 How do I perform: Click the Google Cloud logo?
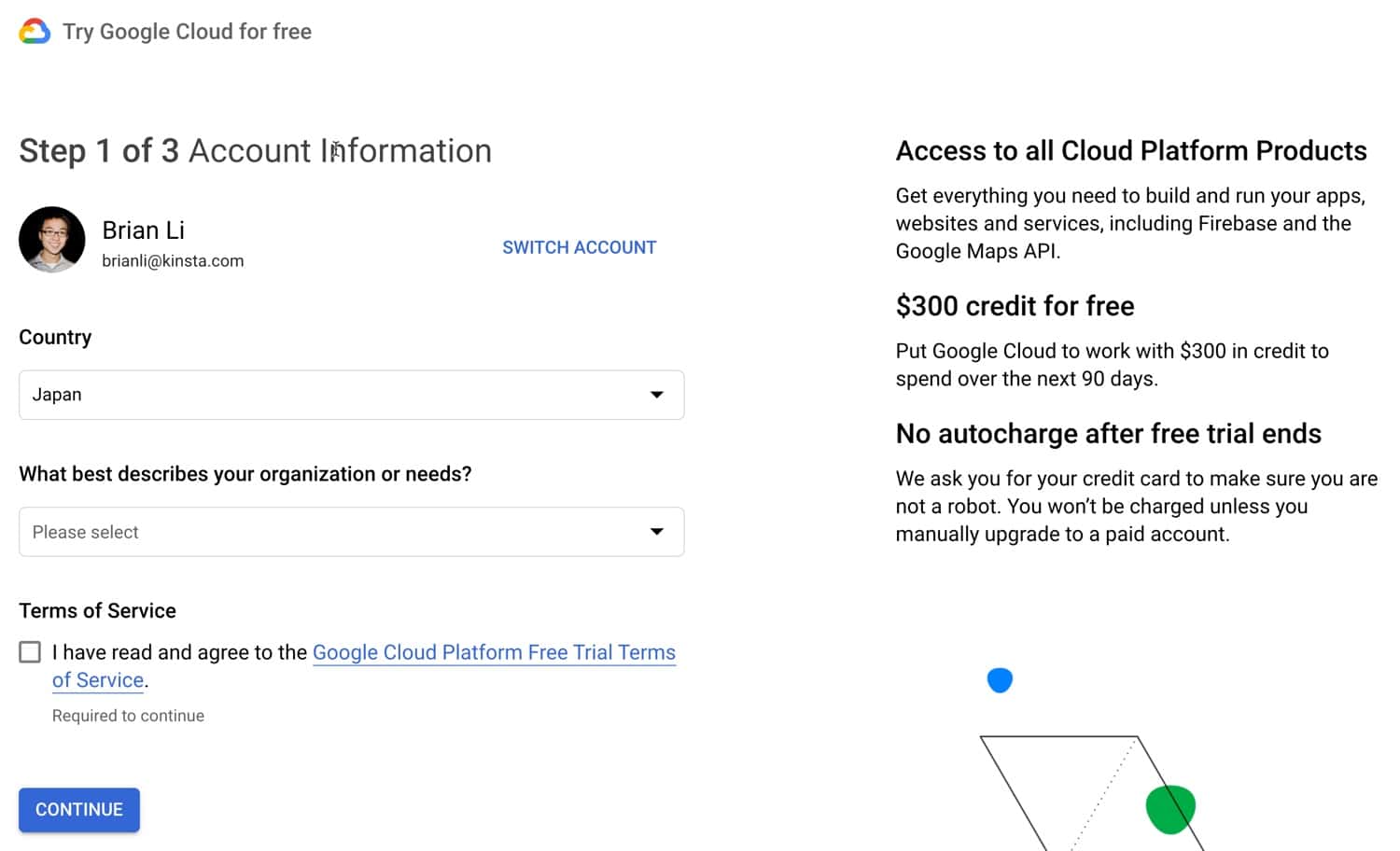click(x=34, y=30)
